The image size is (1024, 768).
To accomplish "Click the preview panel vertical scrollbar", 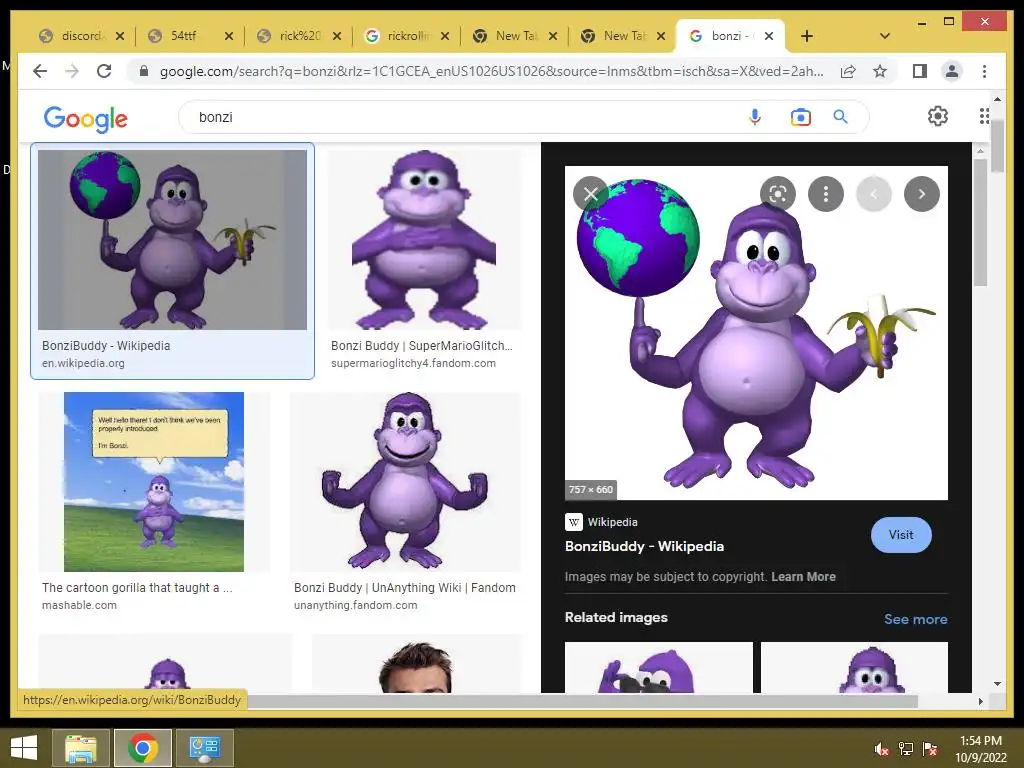I will tap(980, 222).
